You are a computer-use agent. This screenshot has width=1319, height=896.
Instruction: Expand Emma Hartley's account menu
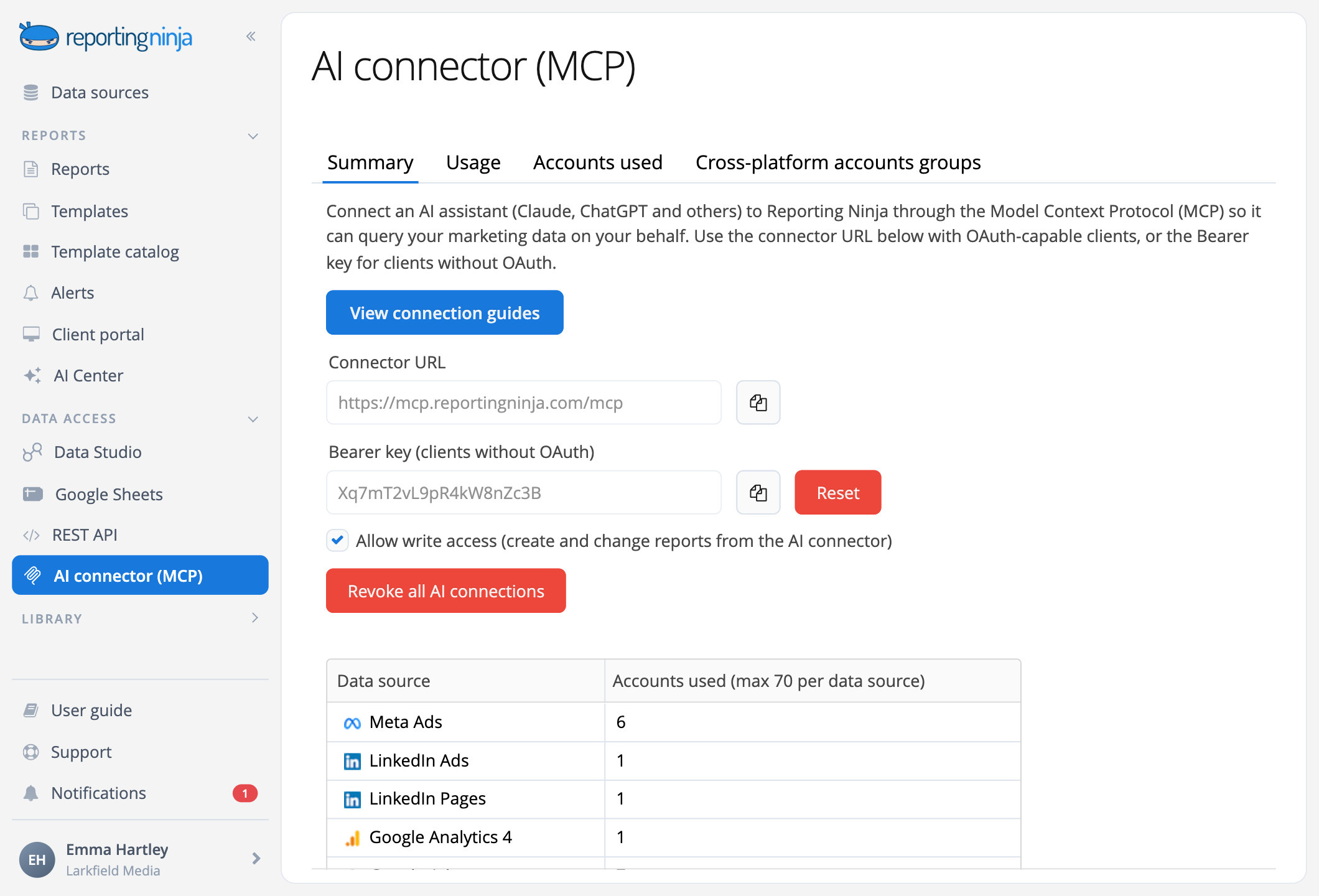click(x=256, y=859)
